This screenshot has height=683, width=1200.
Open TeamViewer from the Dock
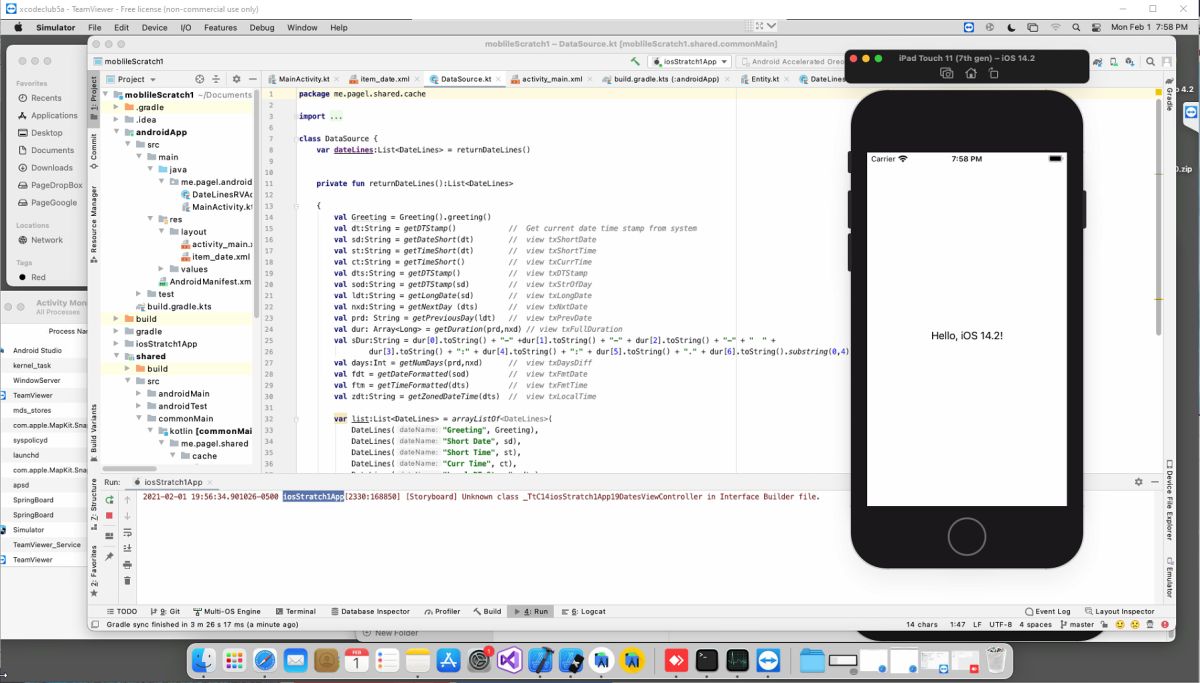[768, 660]
